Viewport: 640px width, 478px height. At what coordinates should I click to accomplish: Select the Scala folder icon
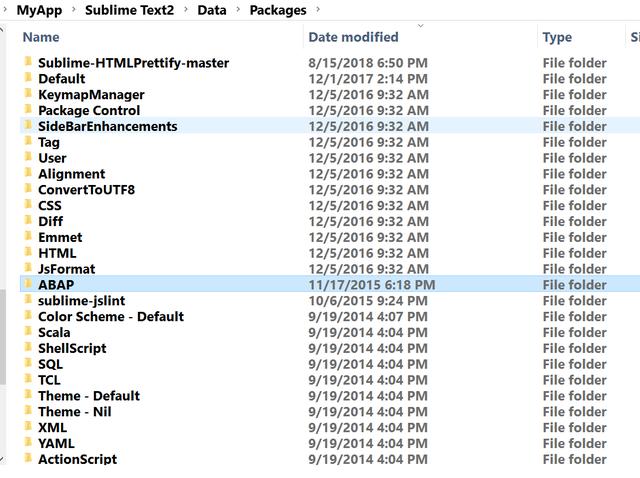coord(28,331)
